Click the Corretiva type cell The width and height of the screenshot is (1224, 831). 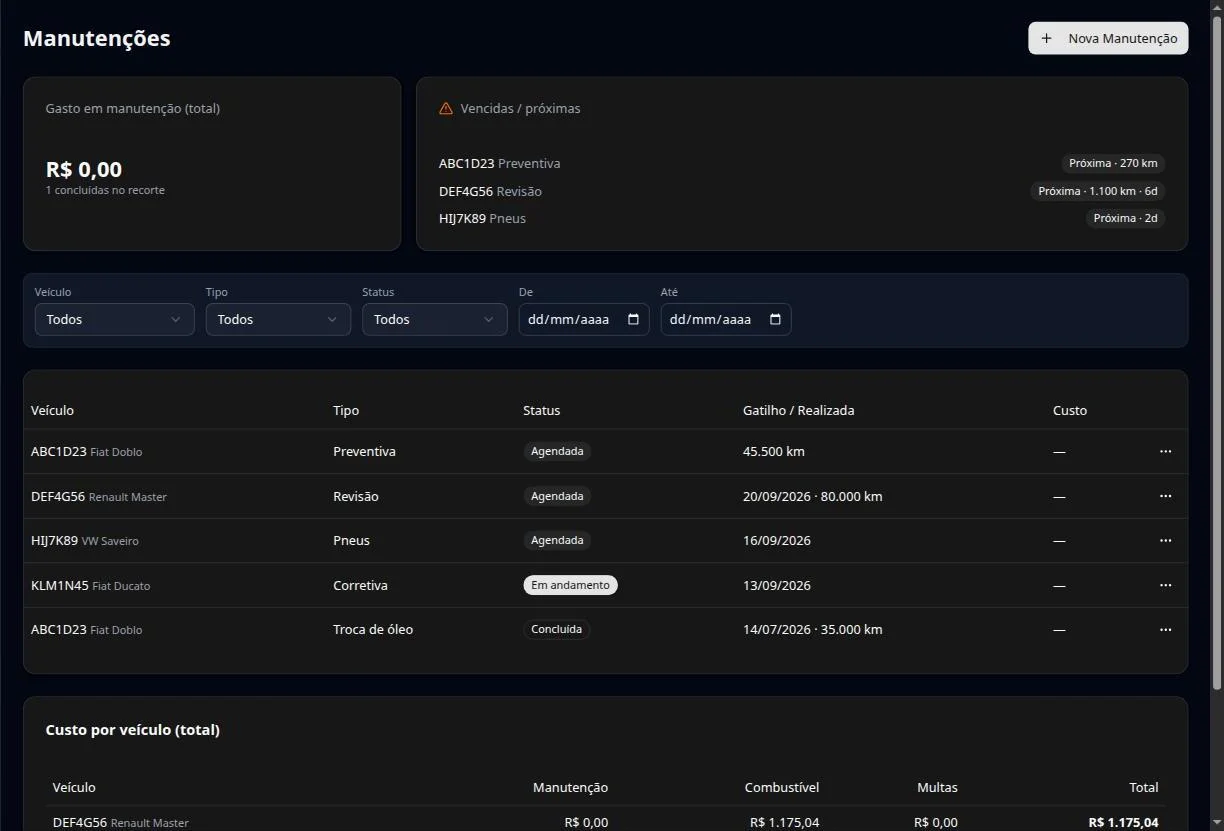(x=360, y=585)
